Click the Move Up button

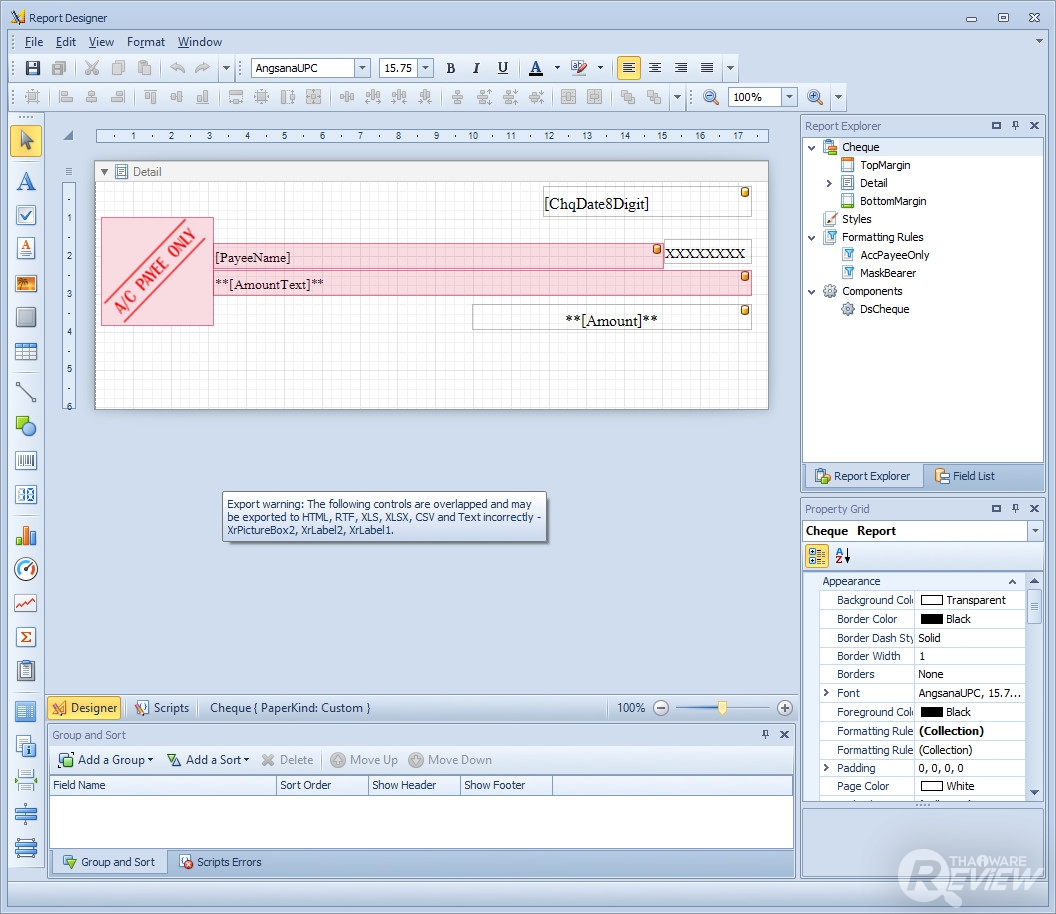pyautogui.click(x=364, y=760)
